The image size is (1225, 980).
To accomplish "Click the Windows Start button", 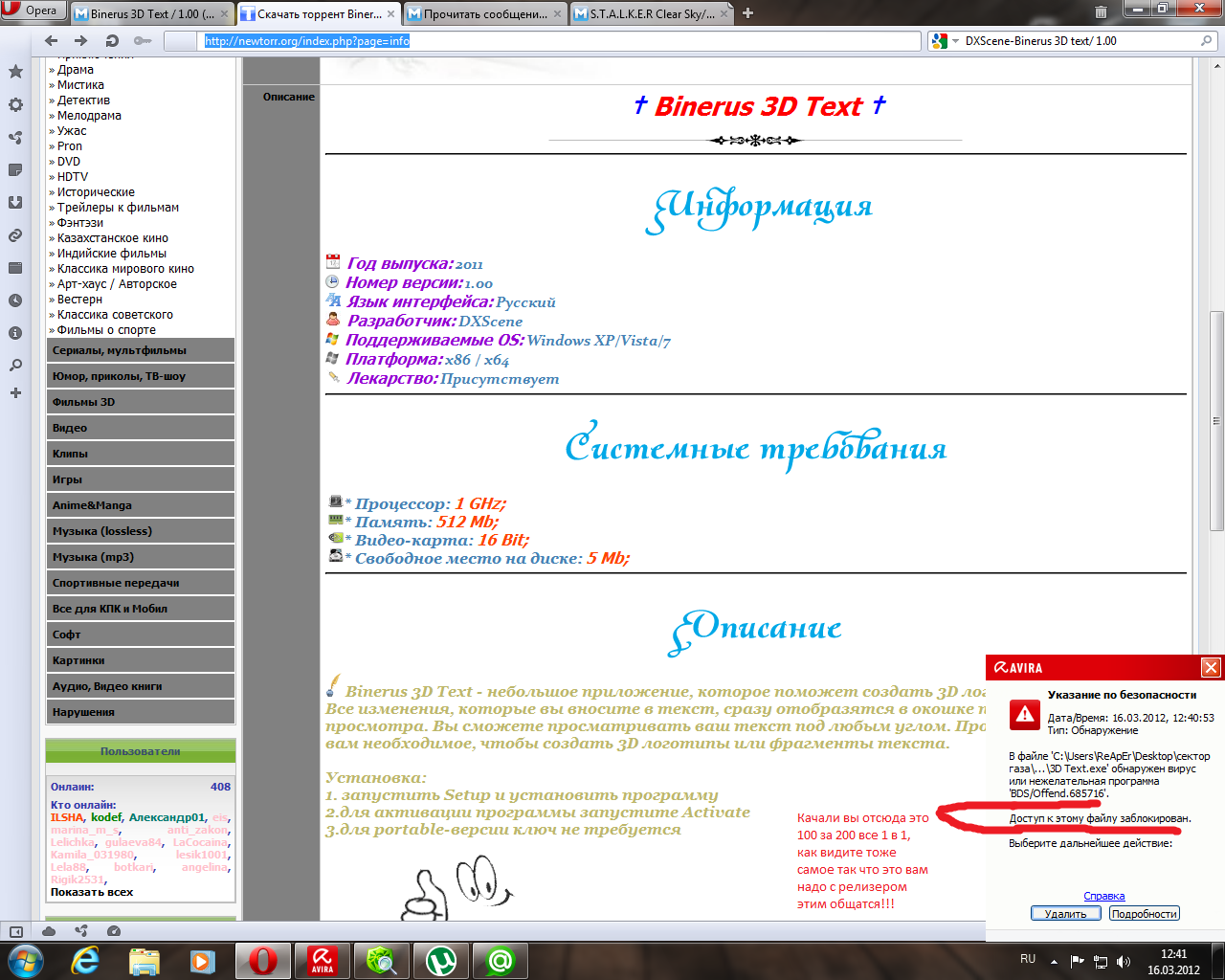I will (26, 960).
